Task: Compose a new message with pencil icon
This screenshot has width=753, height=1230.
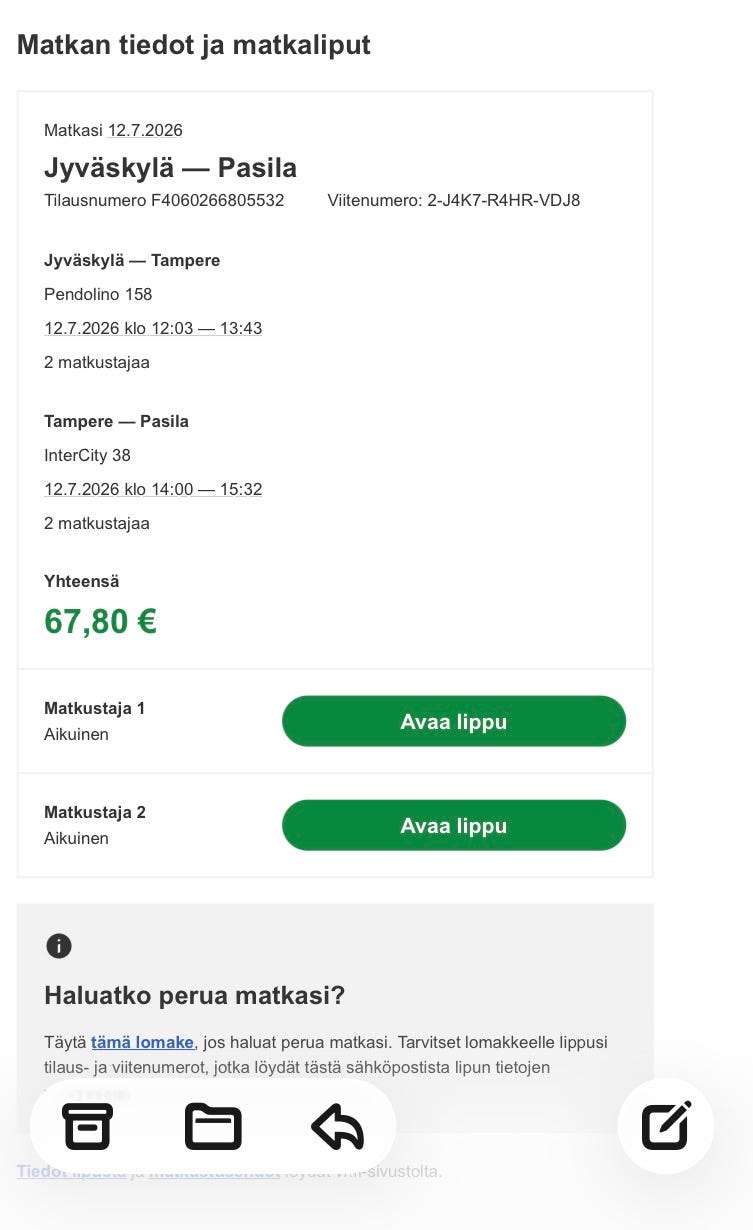Action: click(x=666, y=1126)
